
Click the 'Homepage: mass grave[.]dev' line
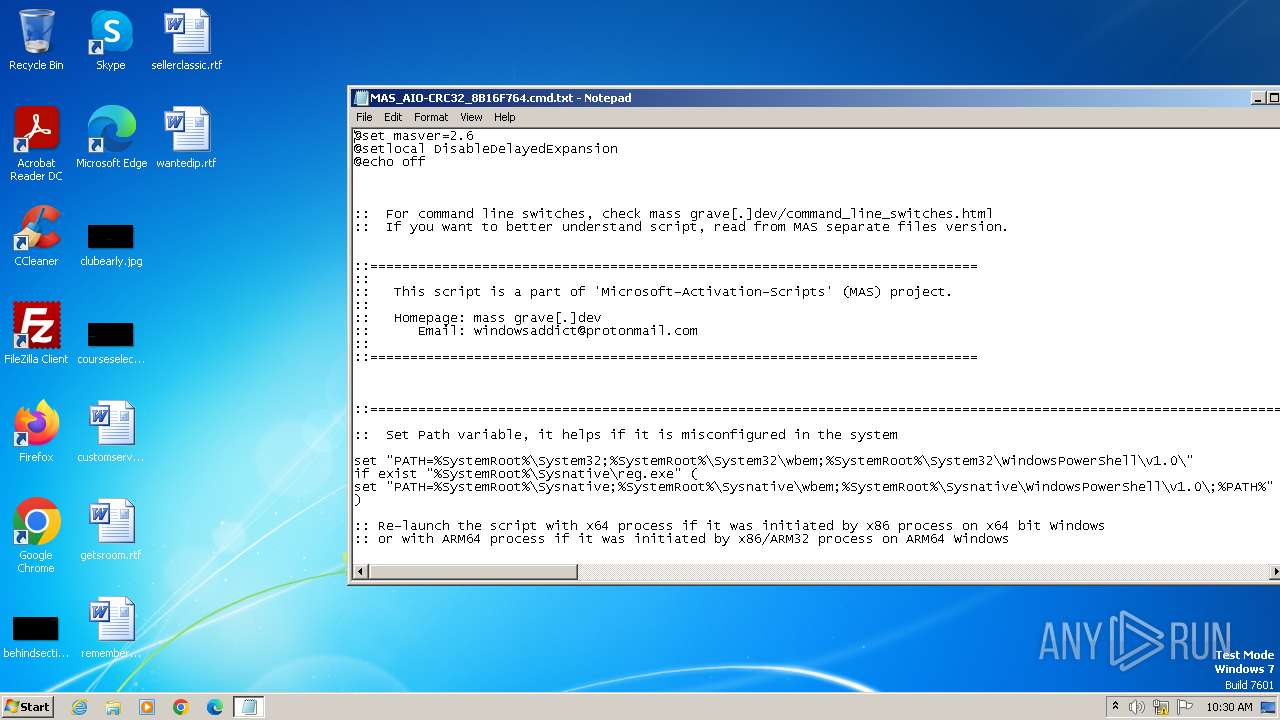click(x=478, y=317)
